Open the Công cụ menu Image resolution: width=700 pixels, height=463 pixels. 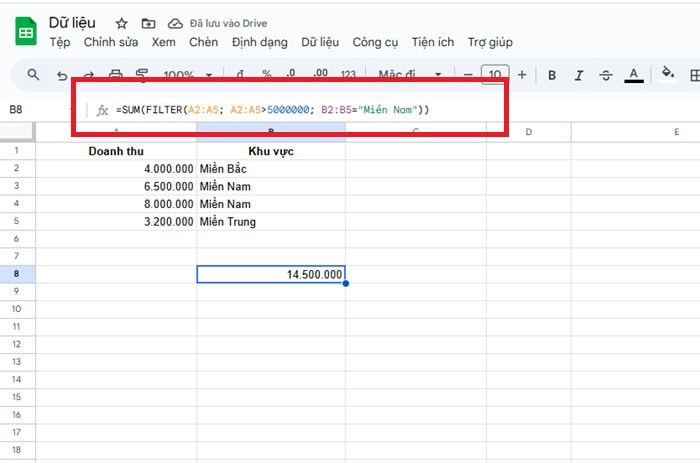click(375, 42)
